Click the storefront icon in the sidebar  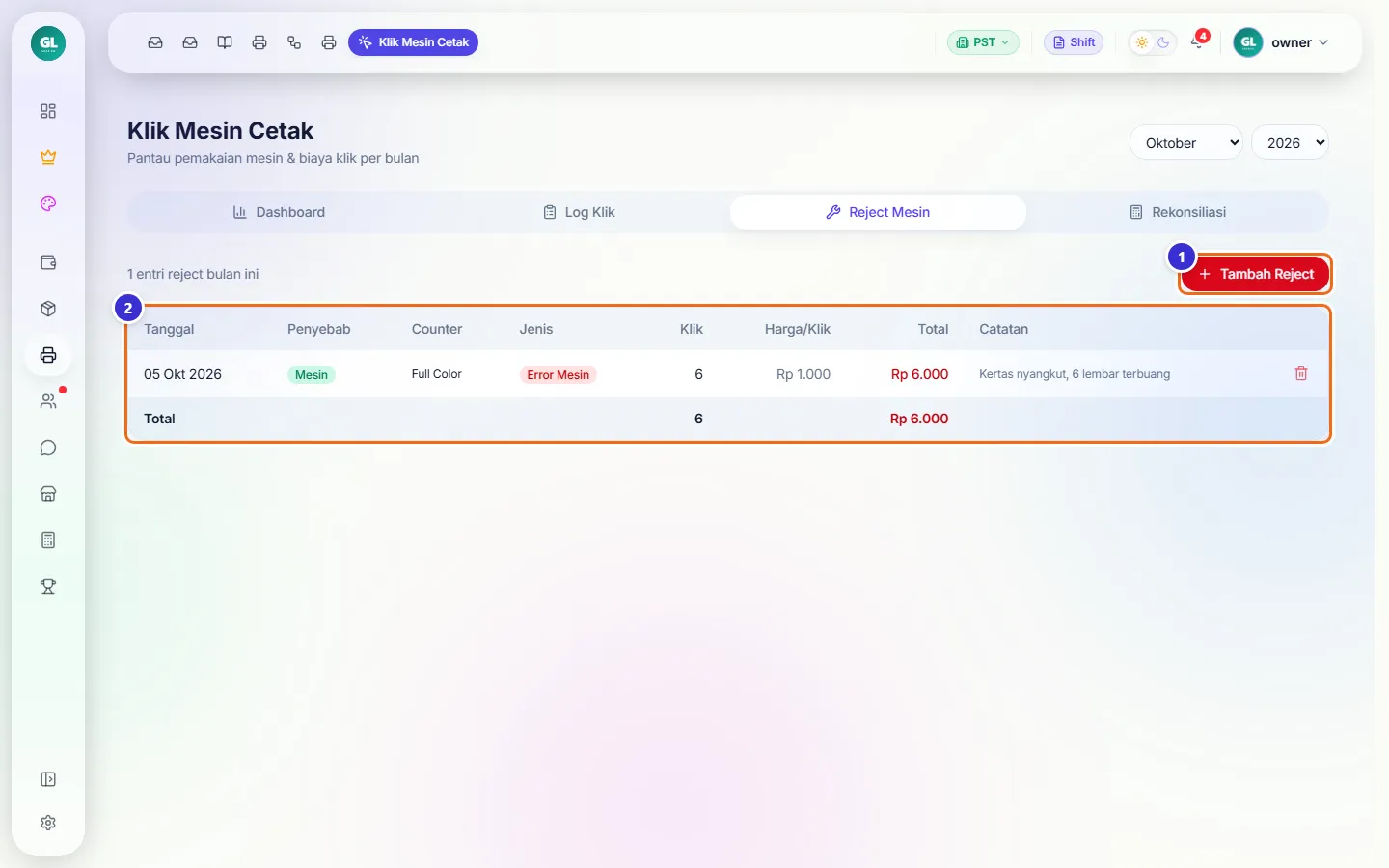[x=48, y=494]
